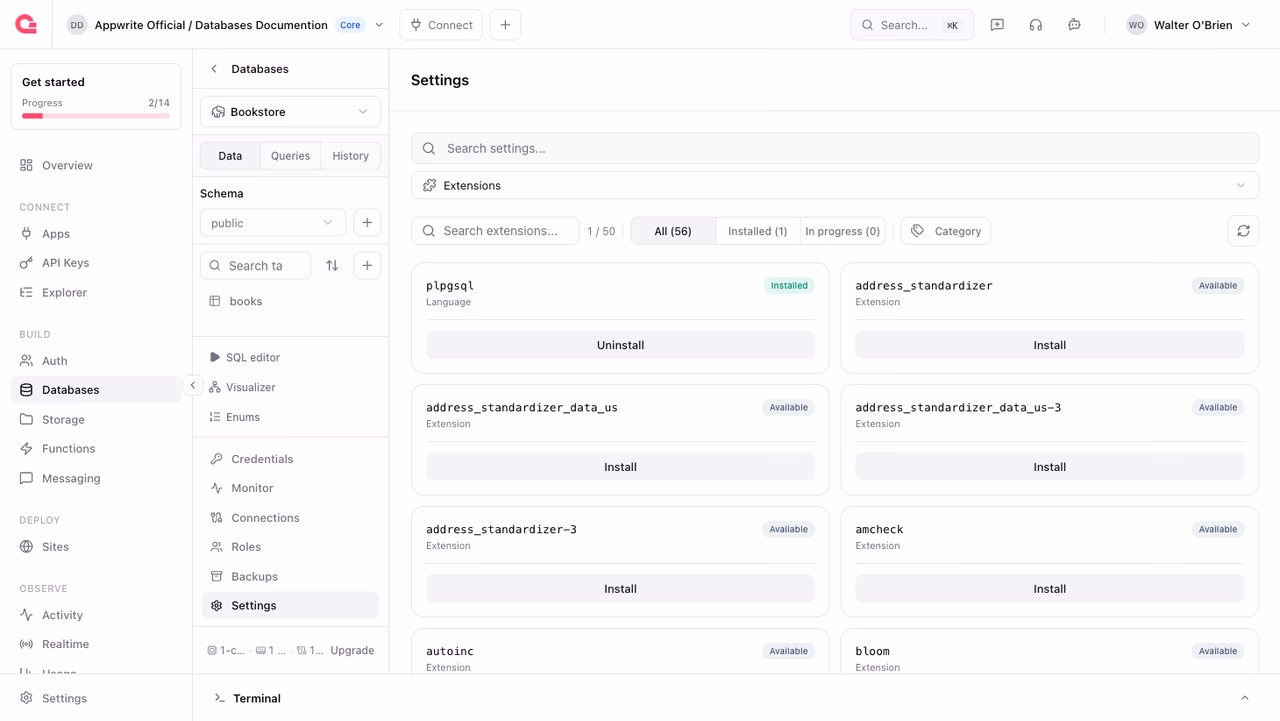This screenshot has width=1280, height=721.
Task: Click the back arrow beside Databases
Action: [x=214, y=69]
